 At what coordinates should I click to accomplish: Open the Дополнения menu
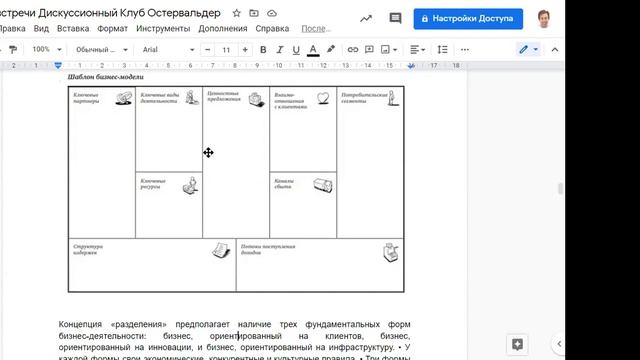tap(223, 29)
